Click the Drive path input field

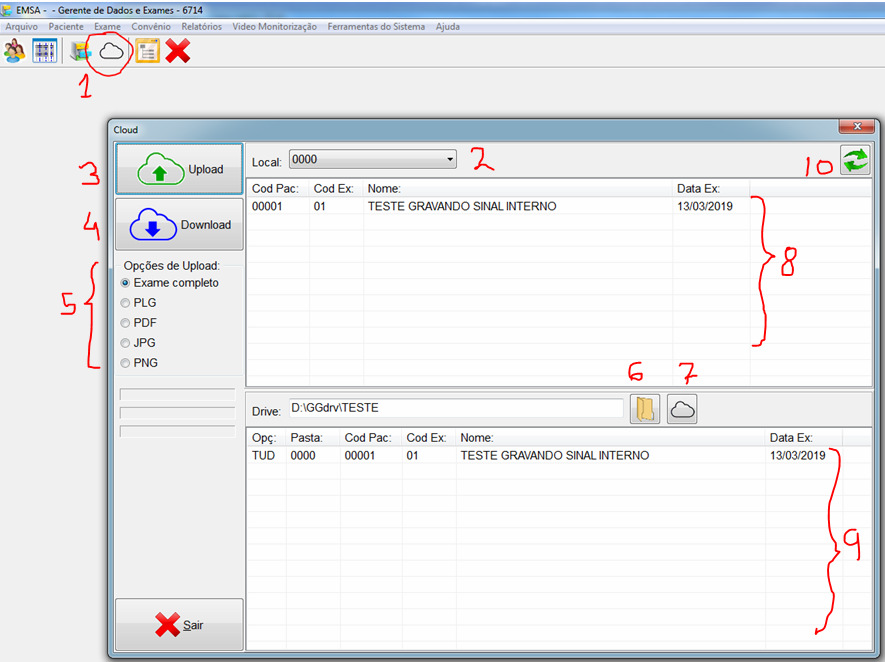click(455, 408)
